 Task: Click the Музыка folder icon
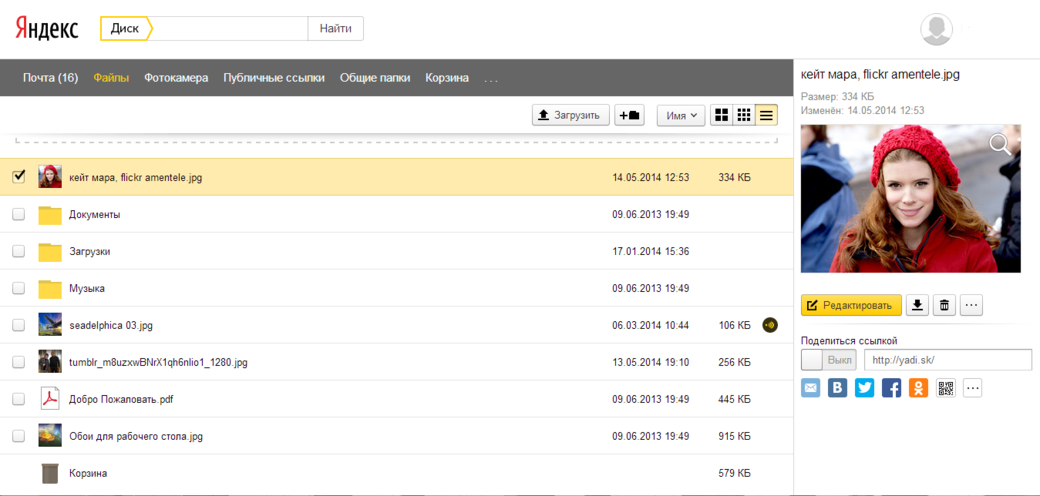coord(50,288)
